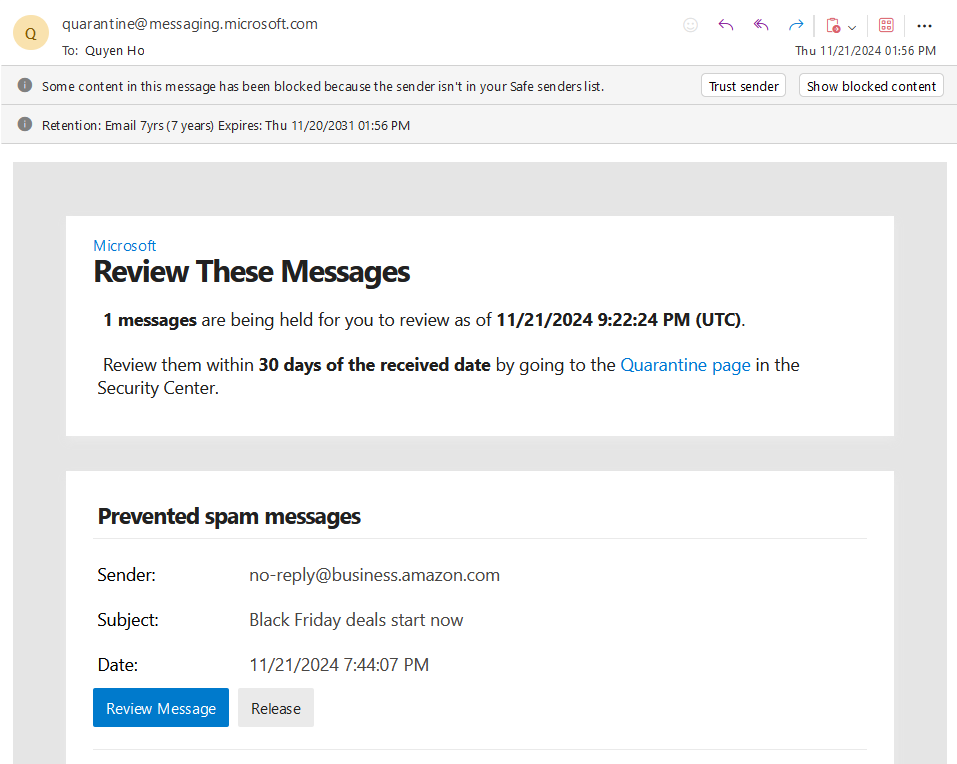
Task: Open the Quarantine page link
Action: pyautogui.click(x=685, y=365)
